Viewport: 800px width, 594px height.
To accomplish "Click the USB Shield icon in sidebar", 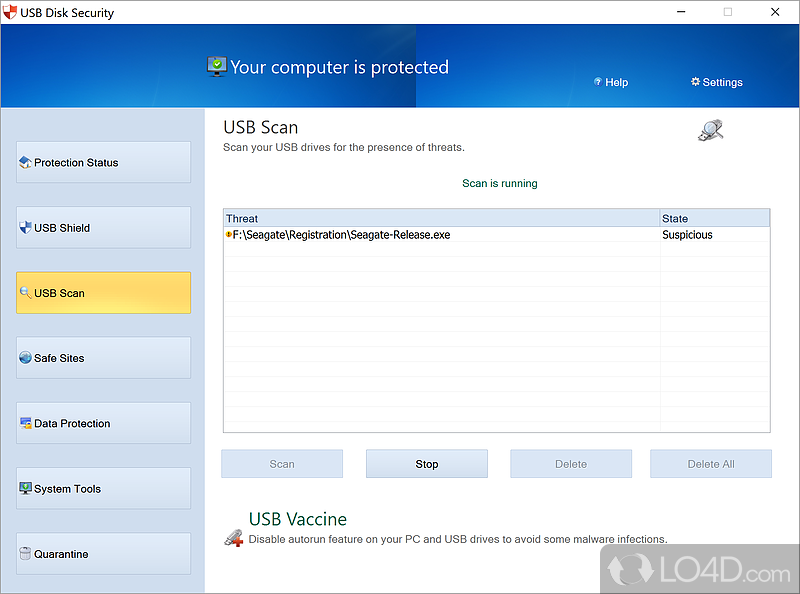I will click(x=25, y=228).
